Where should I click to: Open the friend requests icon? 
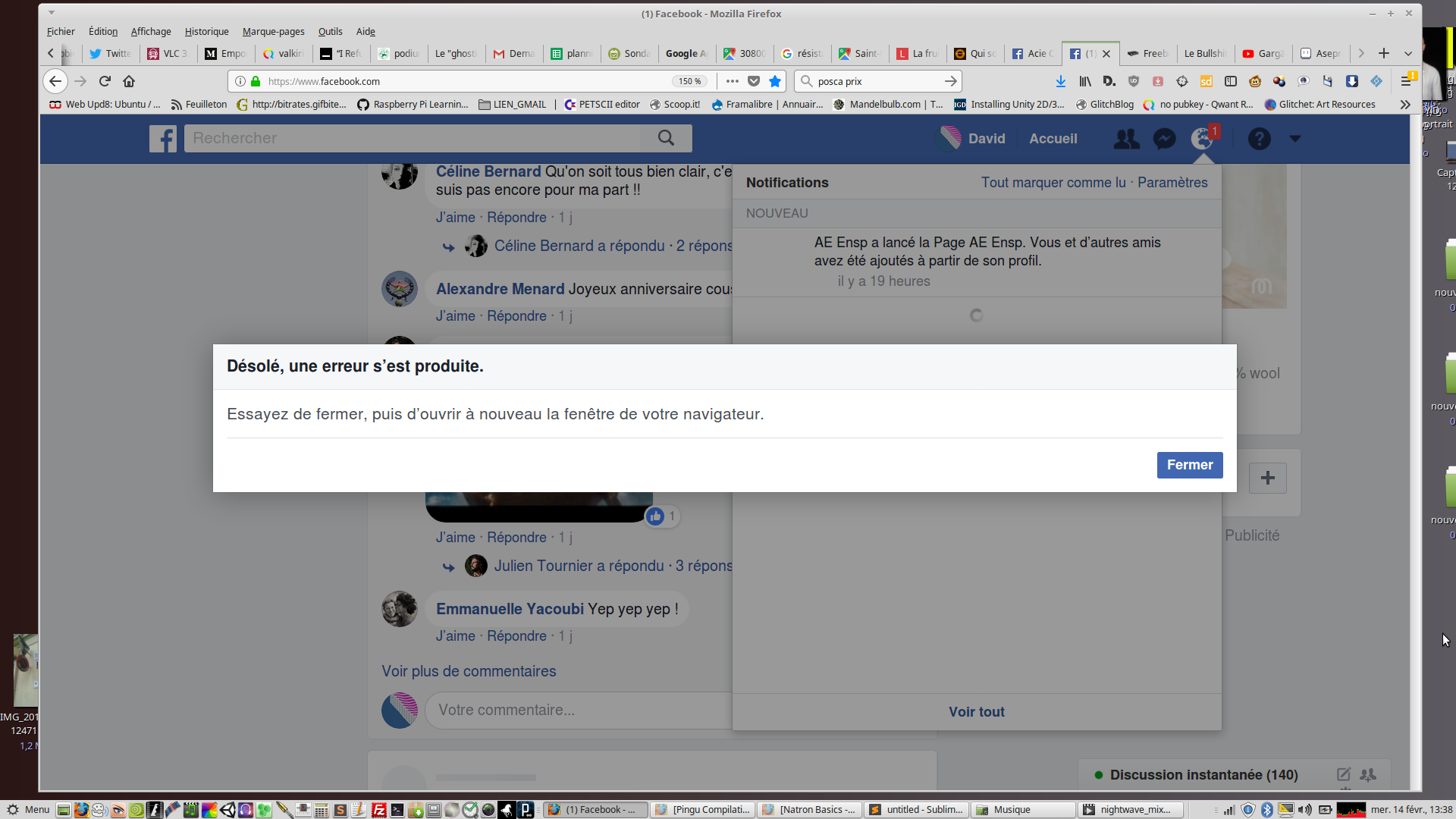(x=1126, y=139)
